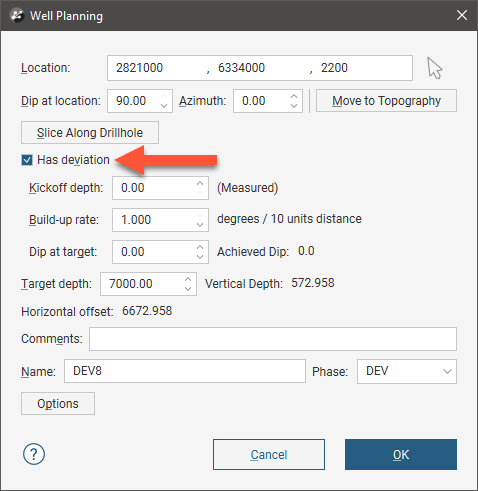Confirm with the OK button
The height and width of the screenshot is (491, 478).
pos(401,454)
